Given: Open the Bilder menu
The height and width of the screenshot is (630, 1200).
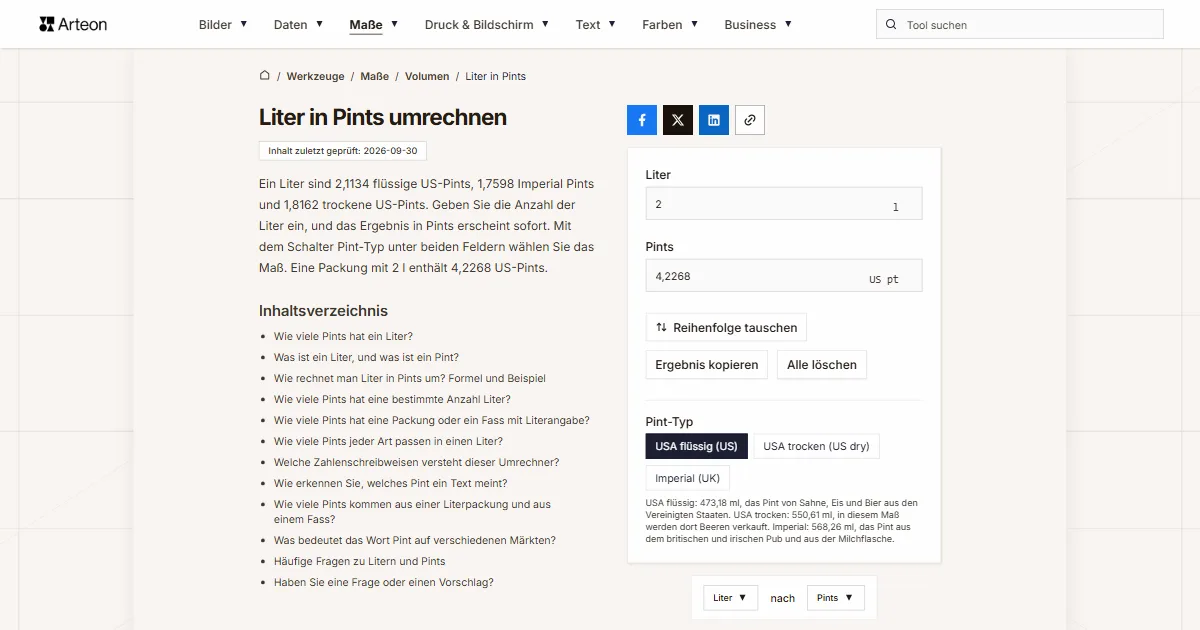Looking at the screenshot, I should click(223, 24).
